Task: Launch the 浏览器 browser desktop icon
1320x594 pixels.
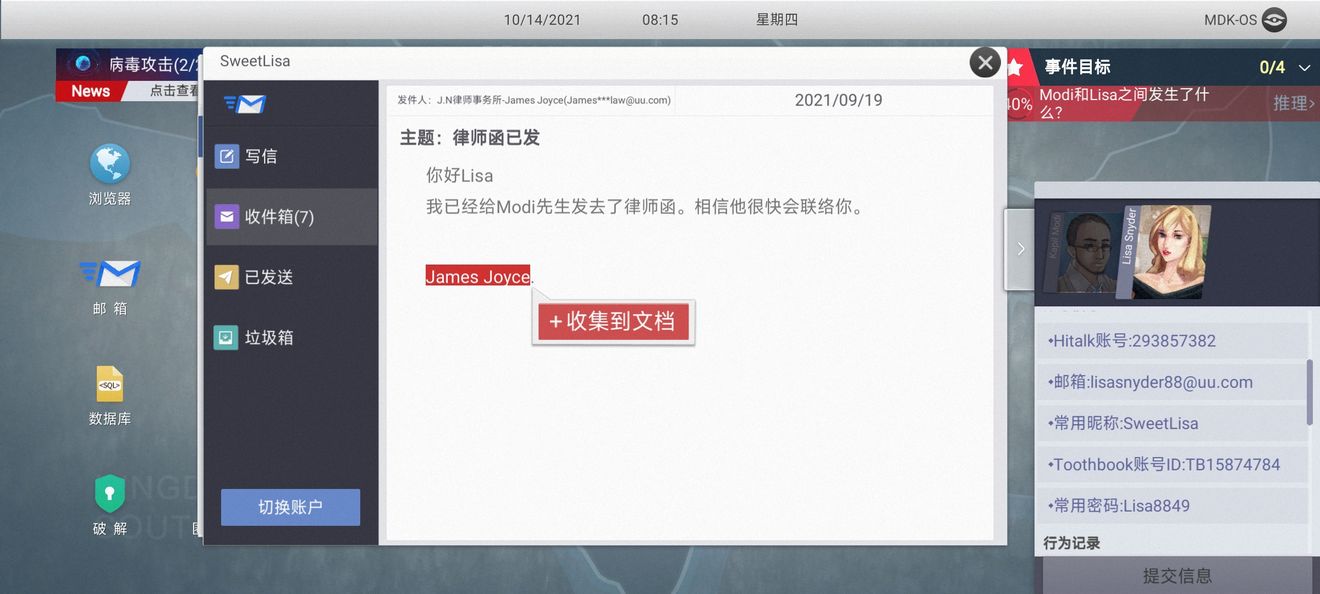Action: point(108,163)
